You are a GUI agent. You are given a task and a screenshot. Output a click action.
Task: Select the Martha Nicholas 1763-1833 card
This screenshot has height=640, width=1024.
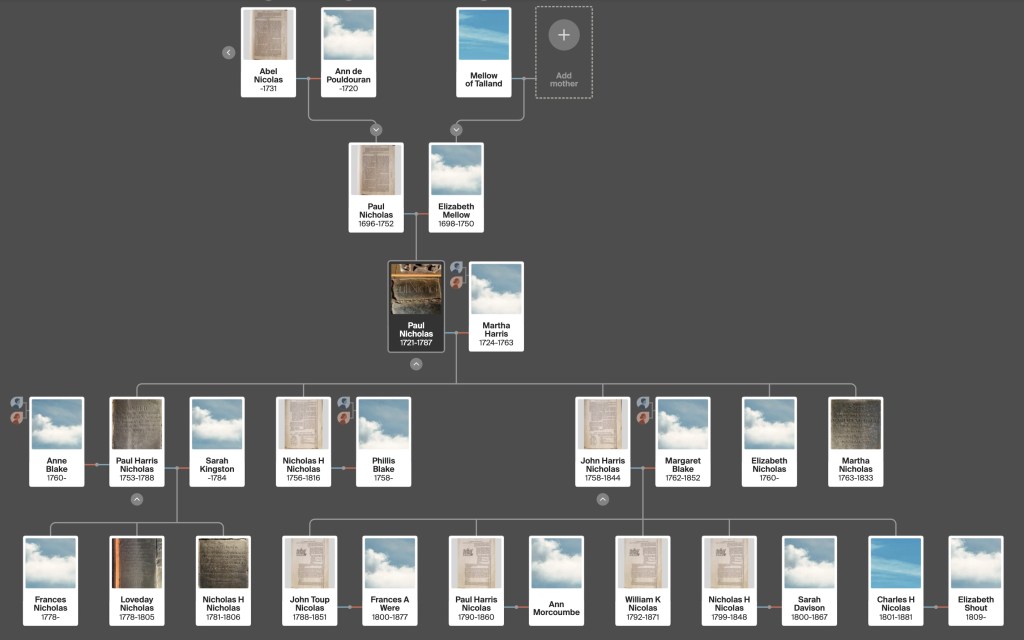coord(855,441)
